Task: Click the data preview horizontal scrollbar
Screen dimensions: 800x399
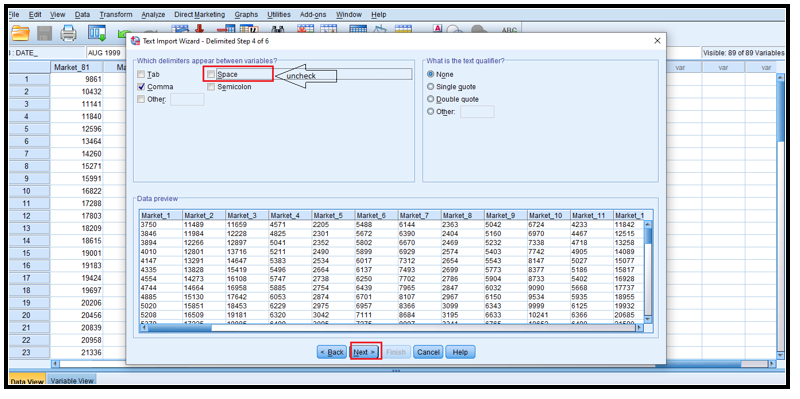Action: 392,328
